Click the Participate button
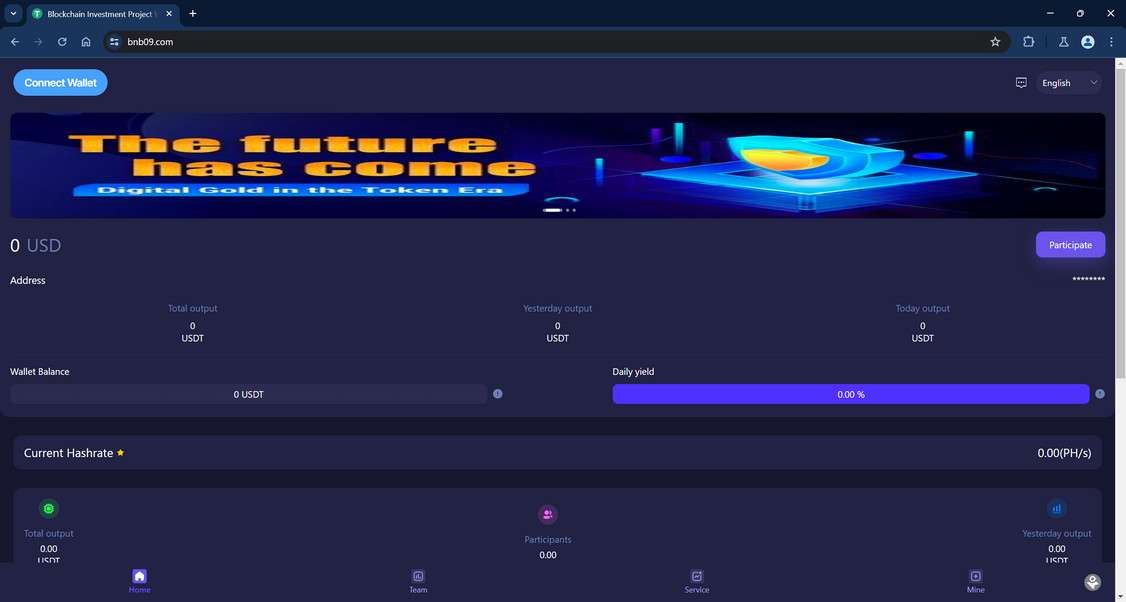Image resolution: width=1126 pixels, height=602 pixels. (x=1070, y=244)
